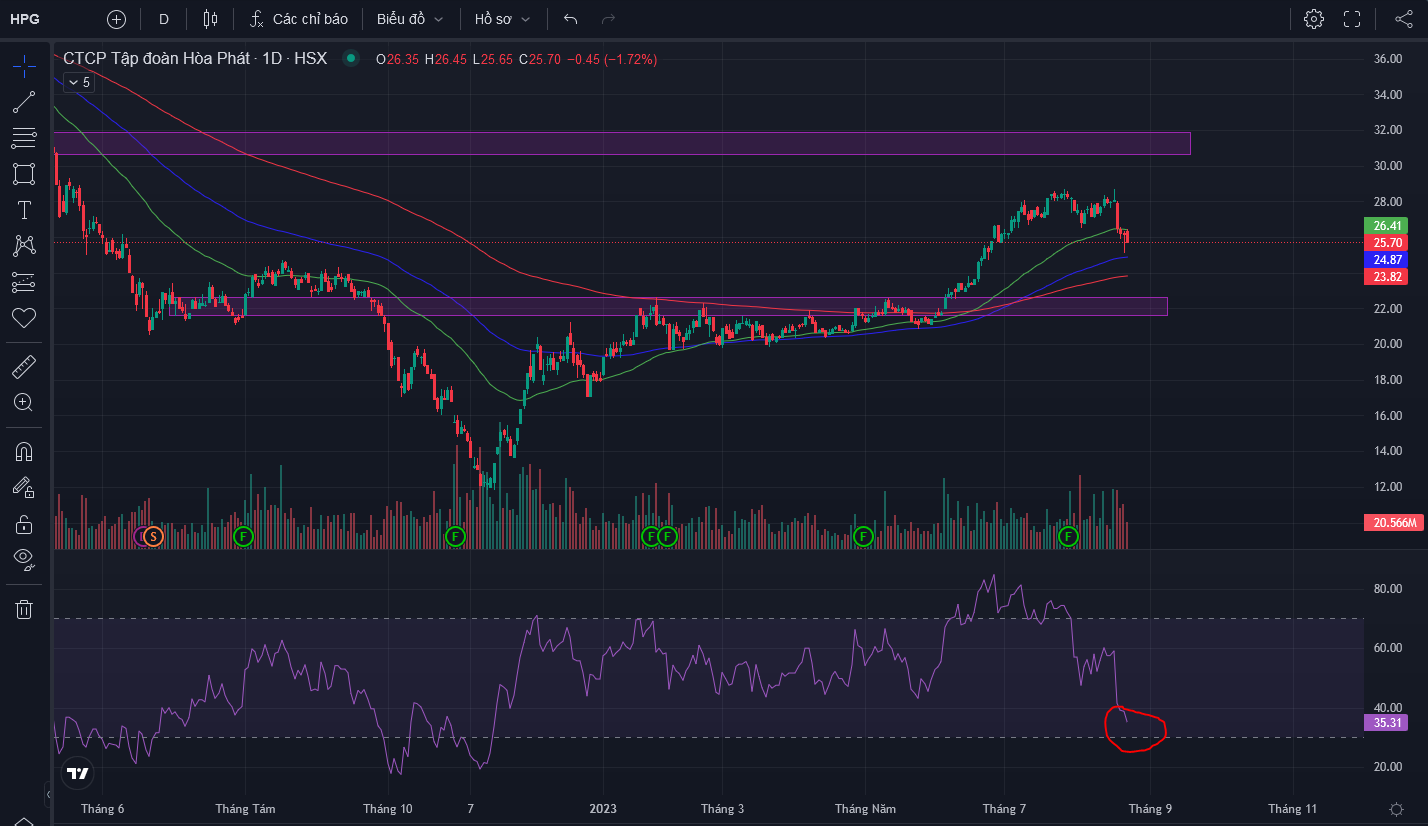Change the D time interval
1428x826 pixels.
click(164, 19)
